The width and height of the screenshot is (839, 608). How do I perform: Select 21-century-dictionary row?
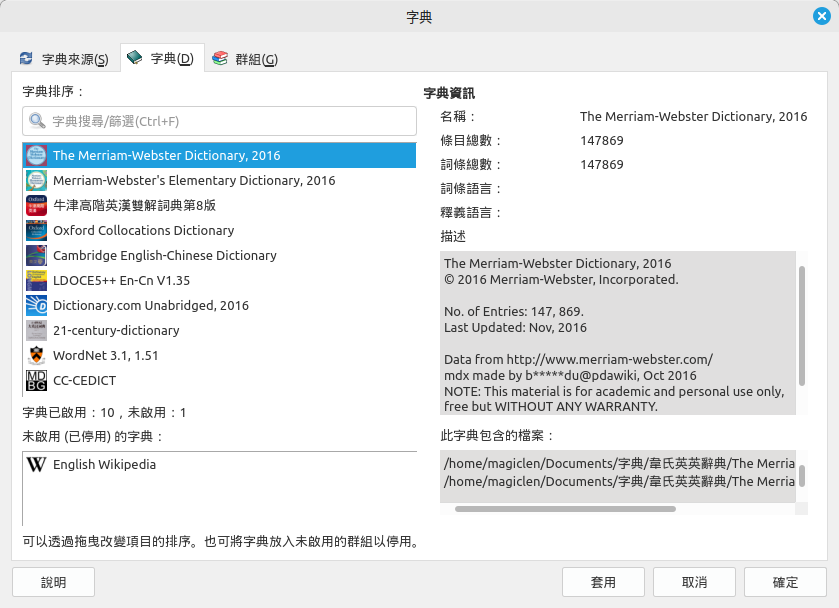(219, 331)
